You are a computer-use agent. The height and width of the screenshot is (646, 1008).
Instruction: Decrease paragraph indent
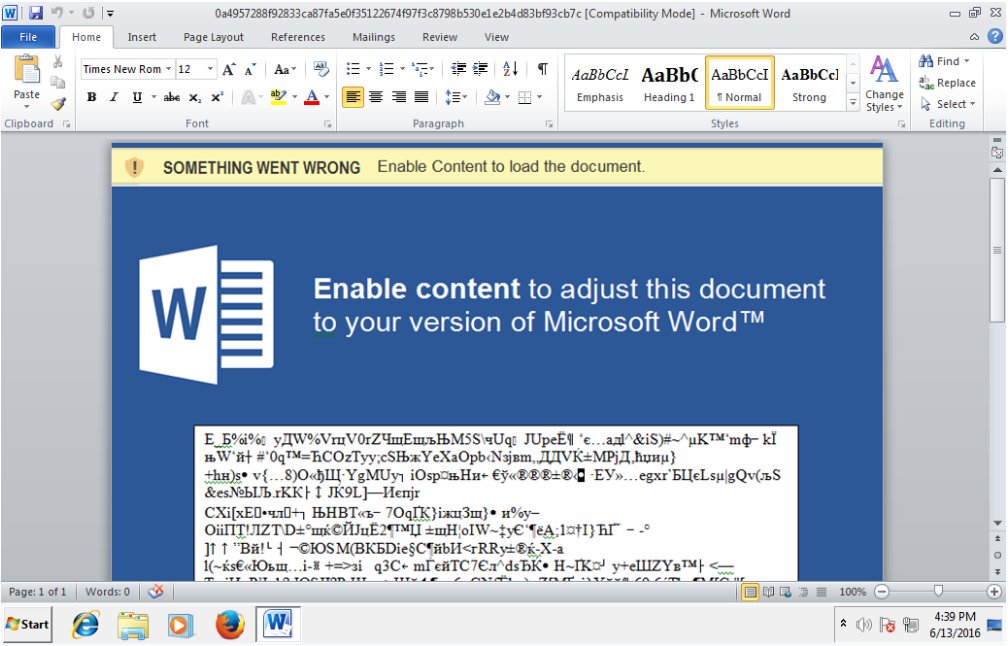click(458, 69)
